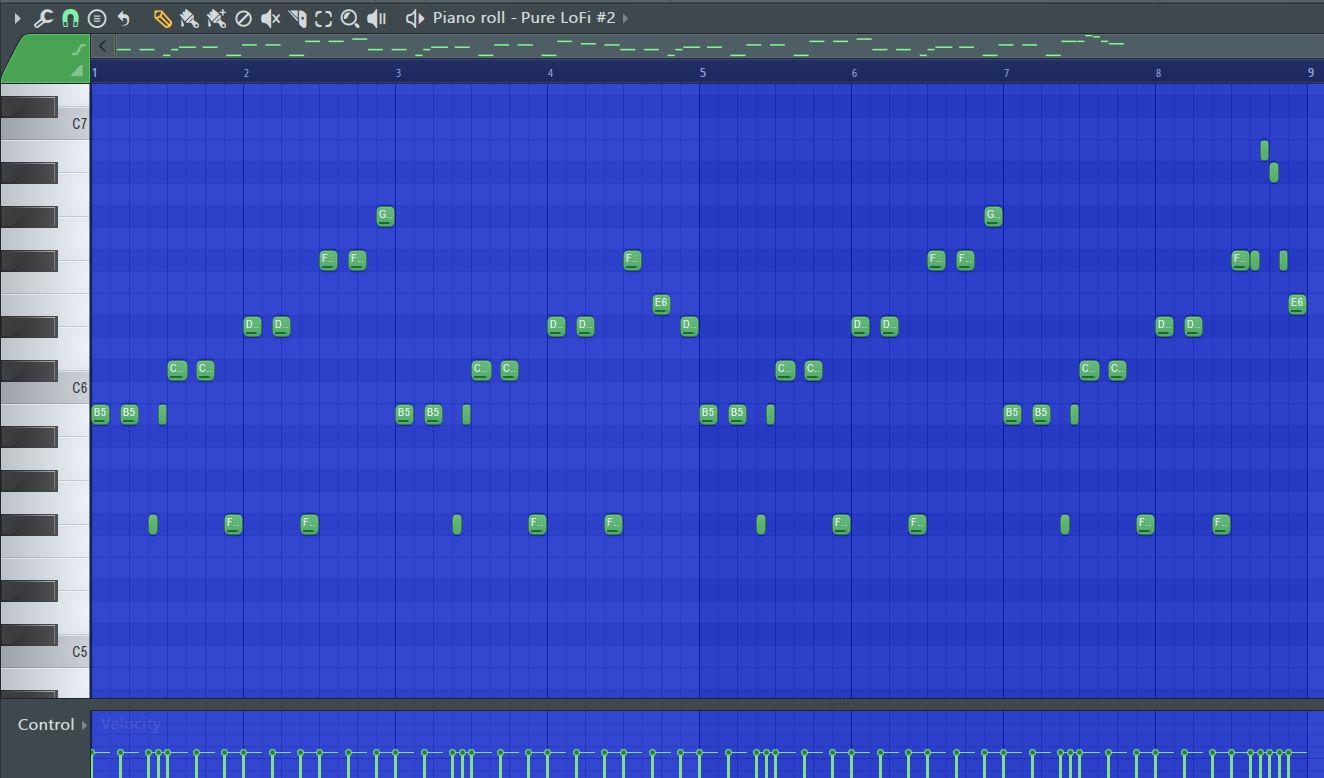
Task: Click the Piano roll - Pure LoFi #2 title
Action: (524, 18)
